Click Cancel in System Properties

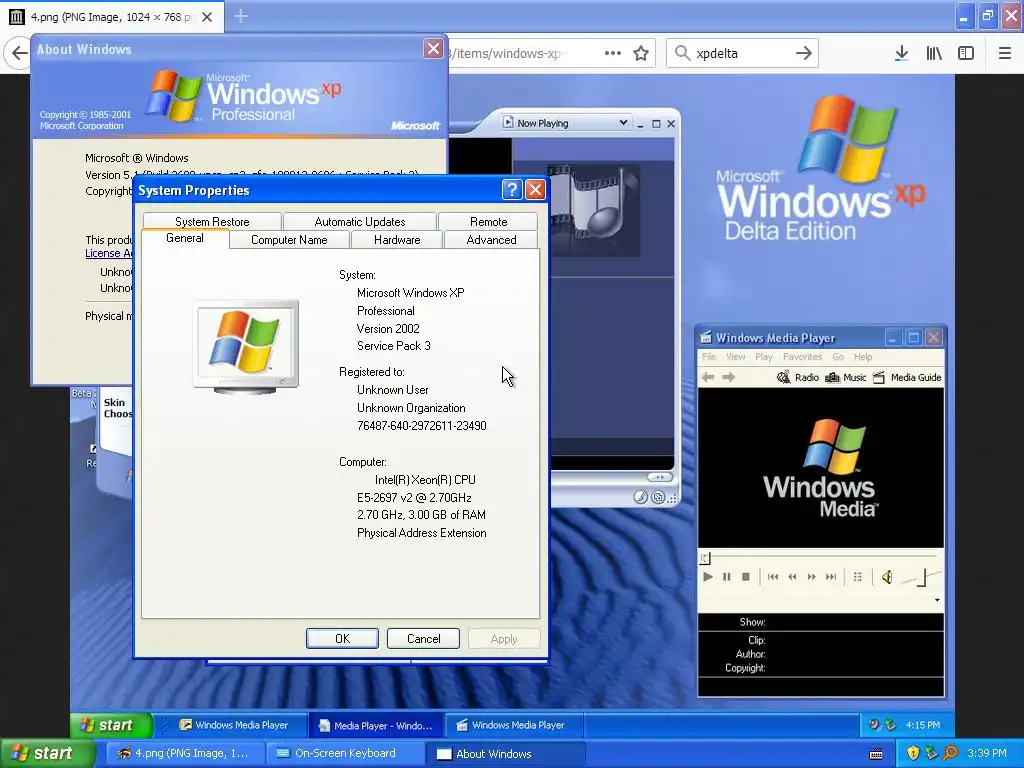[x=423, y=639]
